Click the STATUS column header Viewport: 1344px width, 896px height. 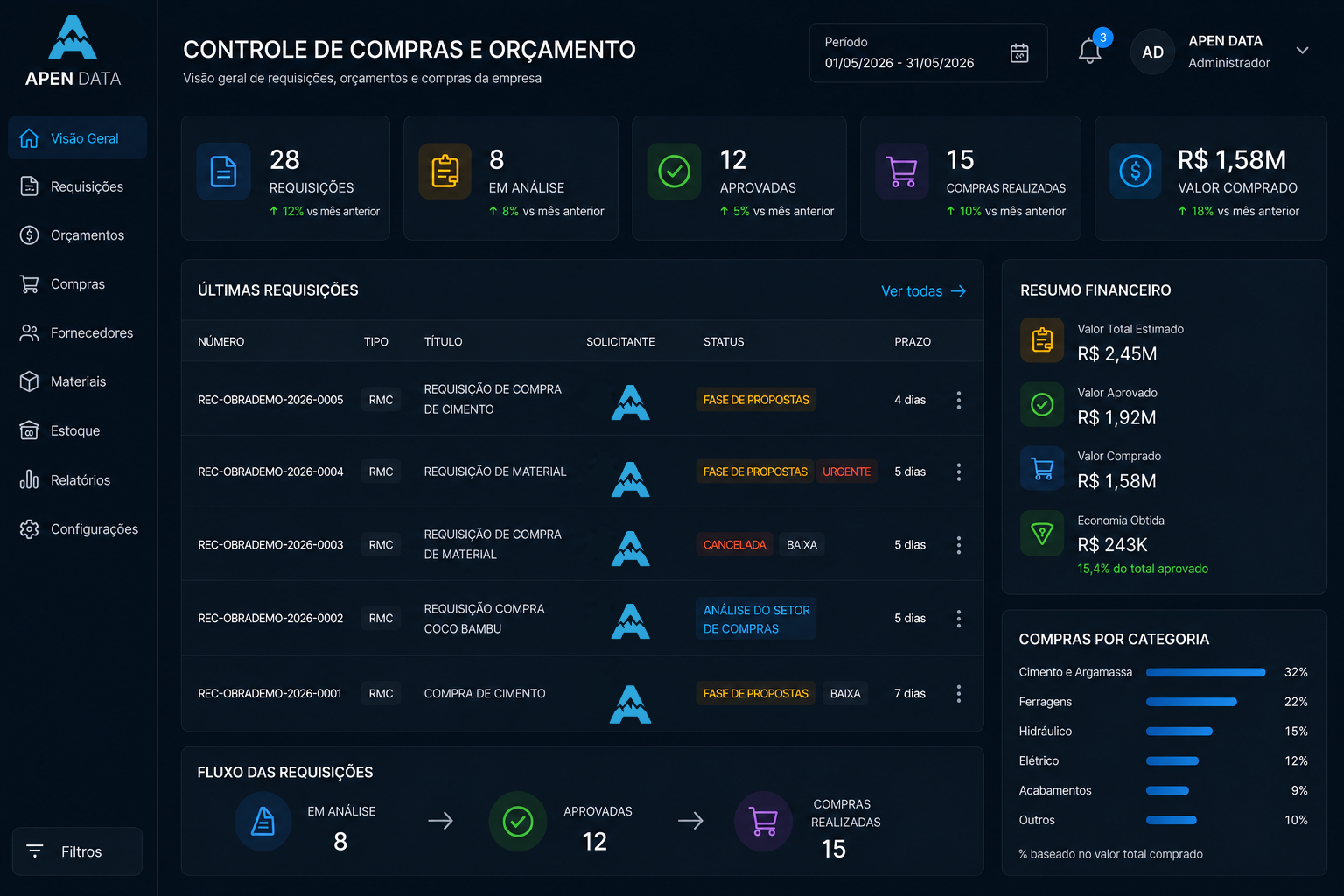pyautogui.click(x=724, y=342)
